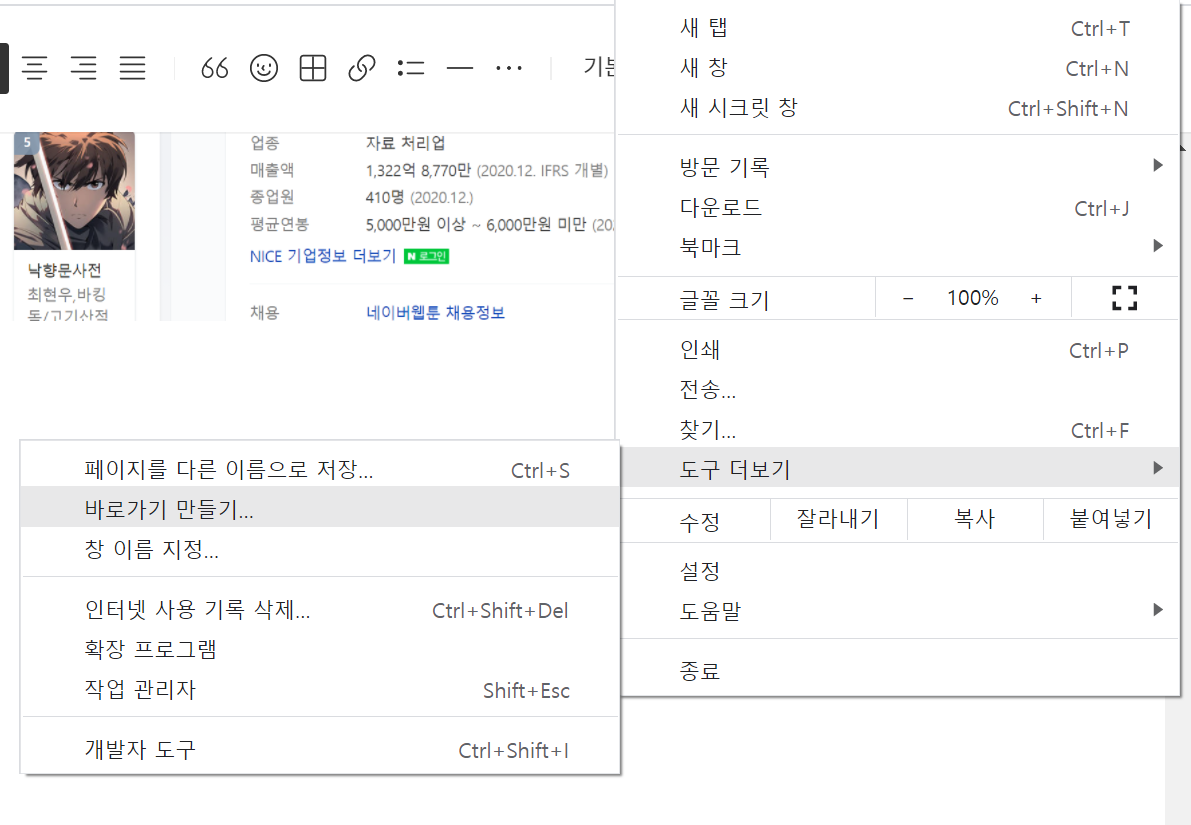Follow 네이버웹툰 채용정보 link
The height and width of the screenshot is (825, 1191).
click(435, 312)
